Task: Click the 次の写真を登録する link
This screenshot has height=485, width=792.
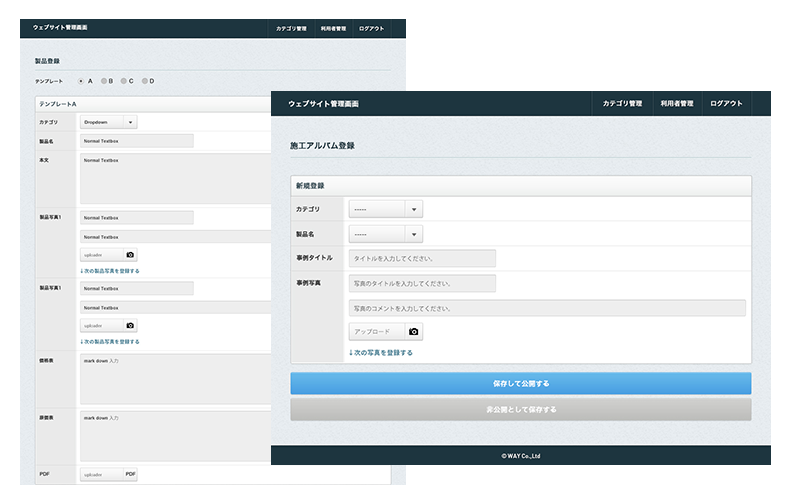Action: click(381, 352)
